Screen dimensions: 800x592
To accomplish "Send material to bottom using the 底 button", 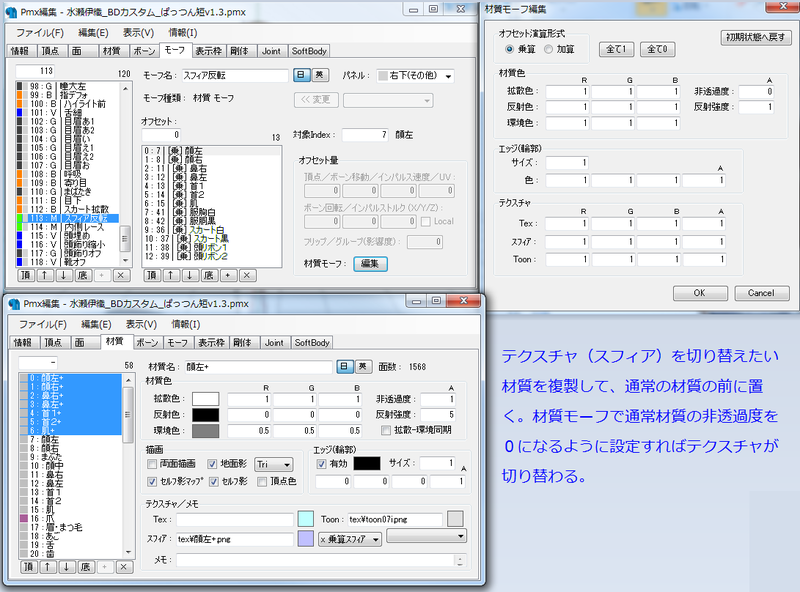I will pyautogui.click(x=86, y=566).
